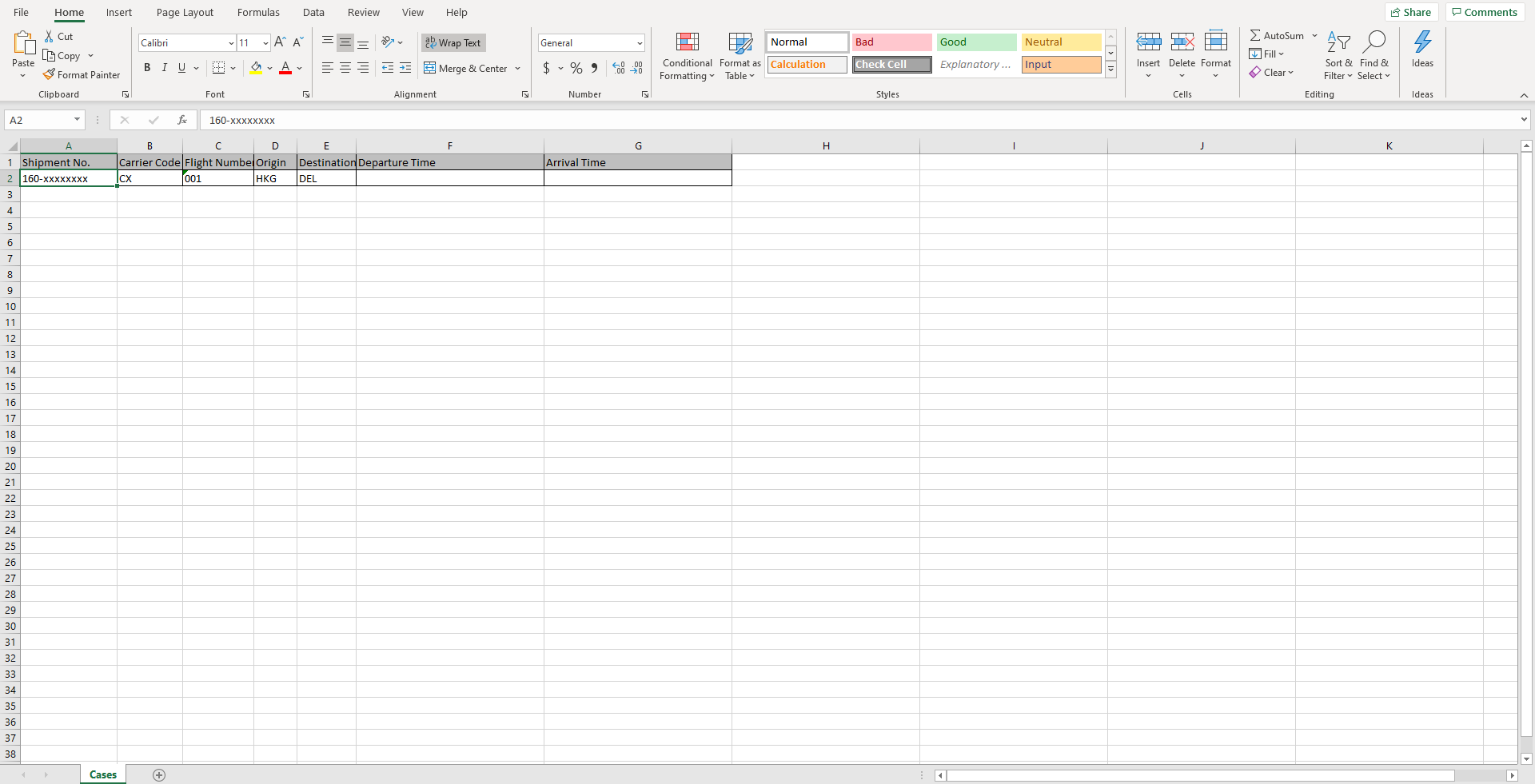Screen dimensions: 1535x784
Task: Apply the Bad cell style
Action: [x=891, y=42]
